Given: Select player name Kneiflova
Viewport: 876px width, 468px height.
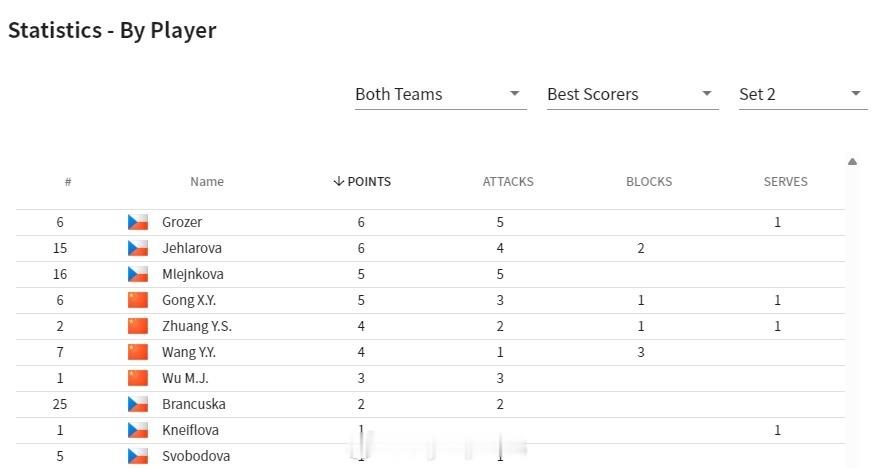Looking at the screenshot, I should pos(191,430).
